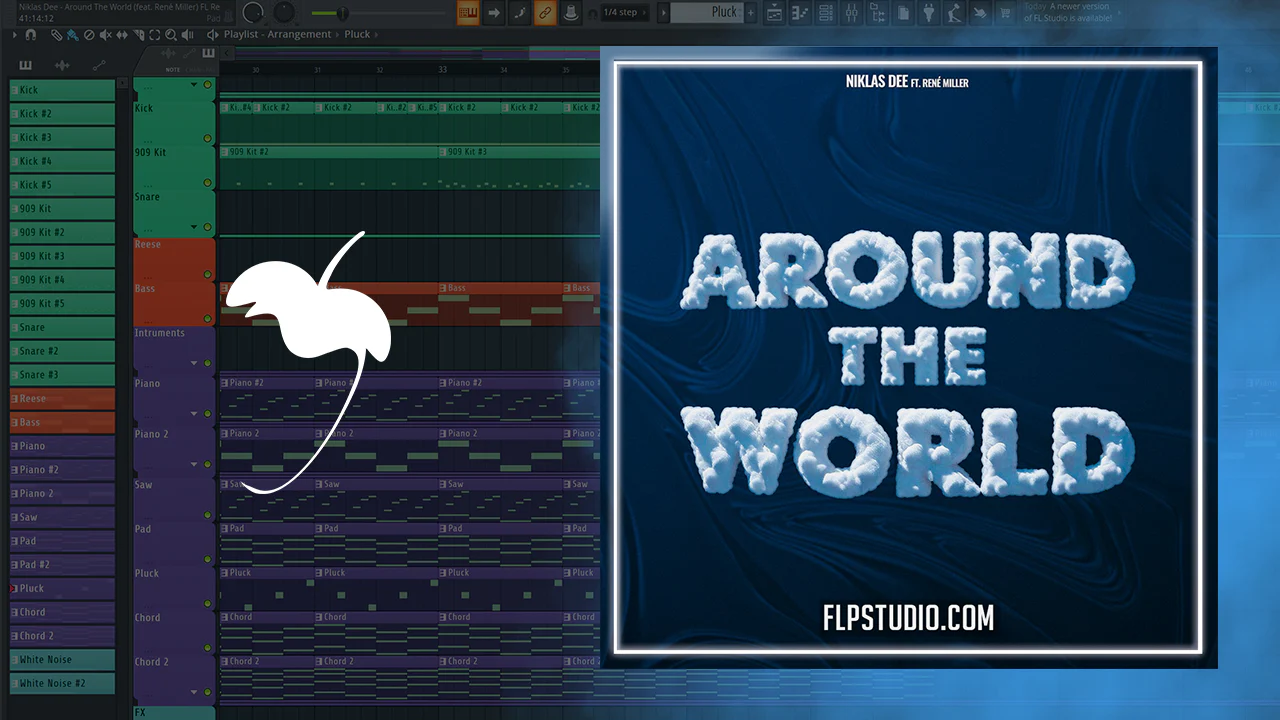The height and width of the screenshot is (720, 1280).
Task: Select Reese pattern in picker
Action: [62, 398]
